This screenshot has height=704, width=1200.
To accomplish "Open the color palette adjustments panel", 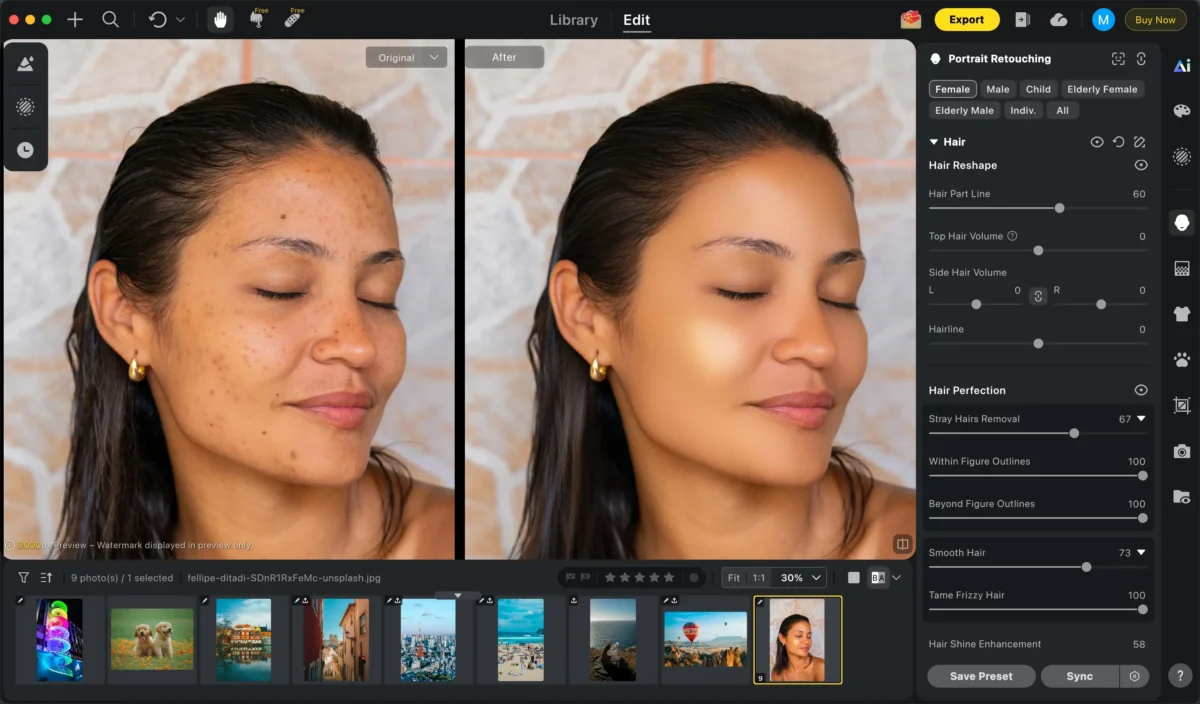I will pos(1181,111).
